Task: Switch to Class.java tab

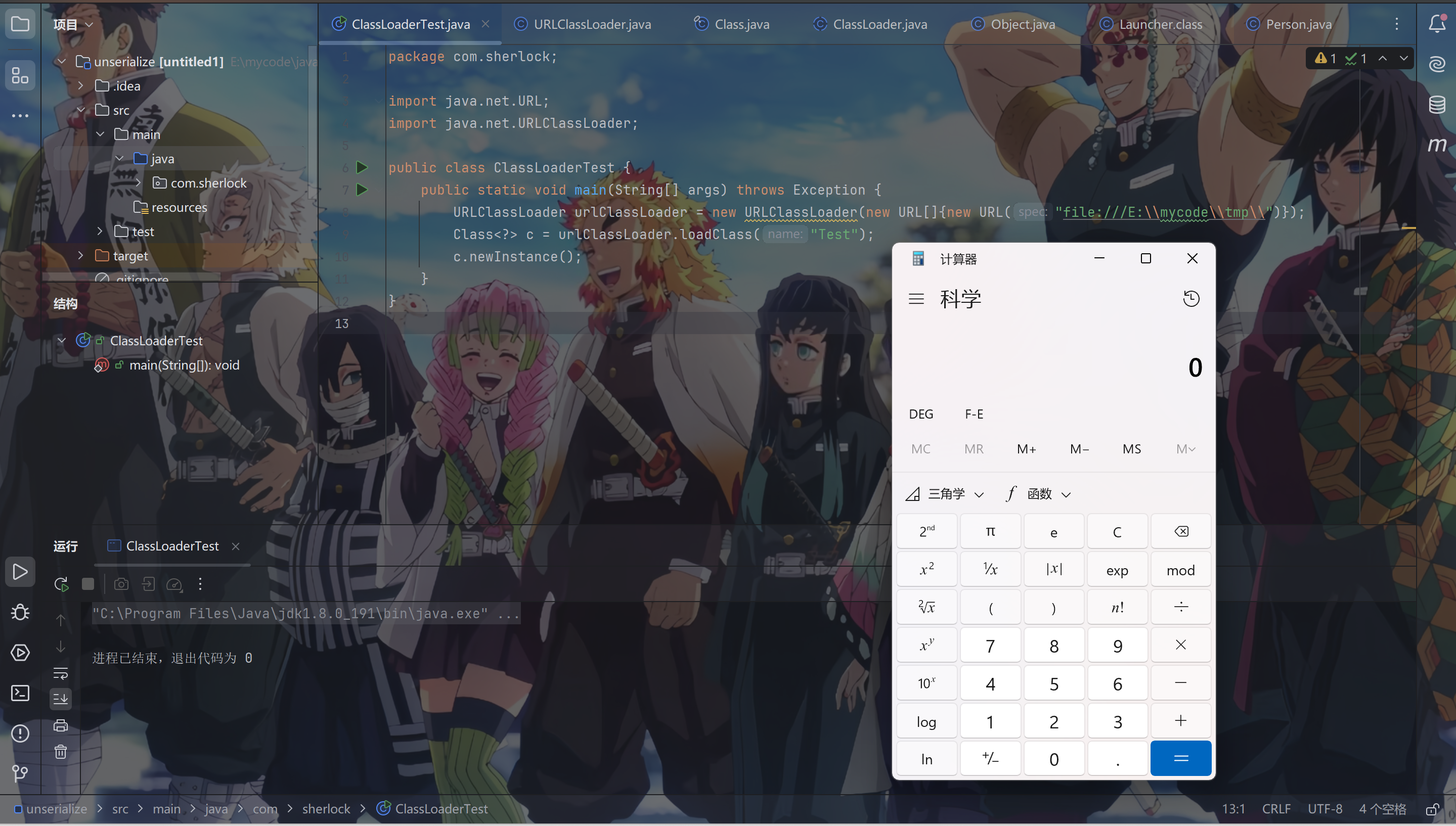Action: pyautogui.click(x=732, y=24)
